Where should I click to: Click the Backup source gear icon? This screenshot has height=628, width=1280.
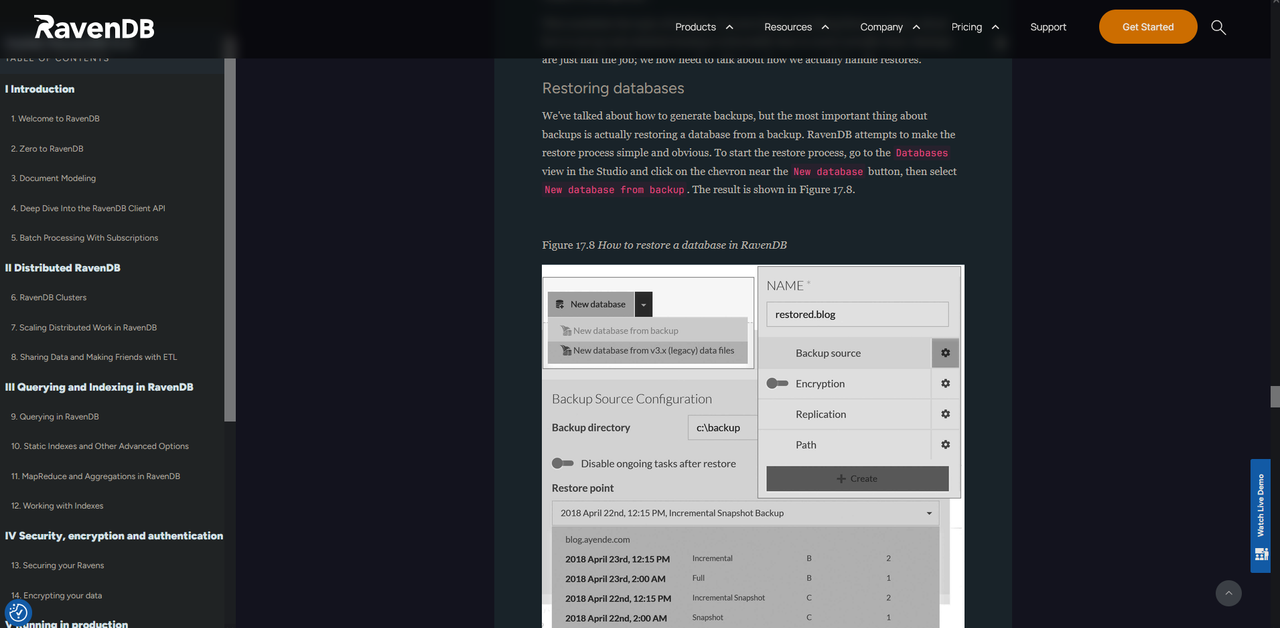pyautogui.click(x=945, y=353)
